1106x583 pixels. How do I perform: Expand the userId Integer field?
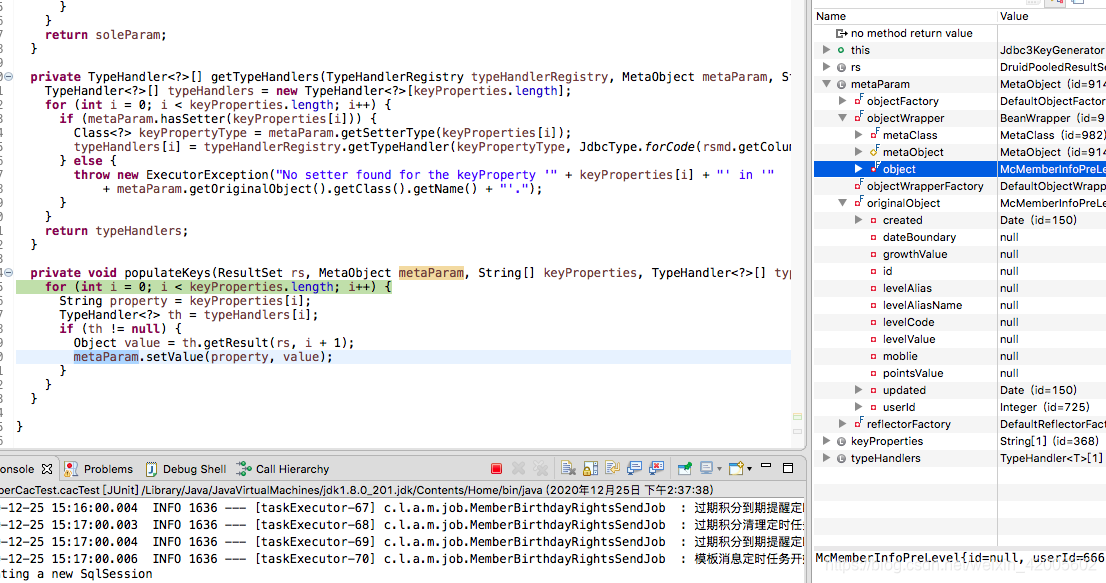[858, 407]
